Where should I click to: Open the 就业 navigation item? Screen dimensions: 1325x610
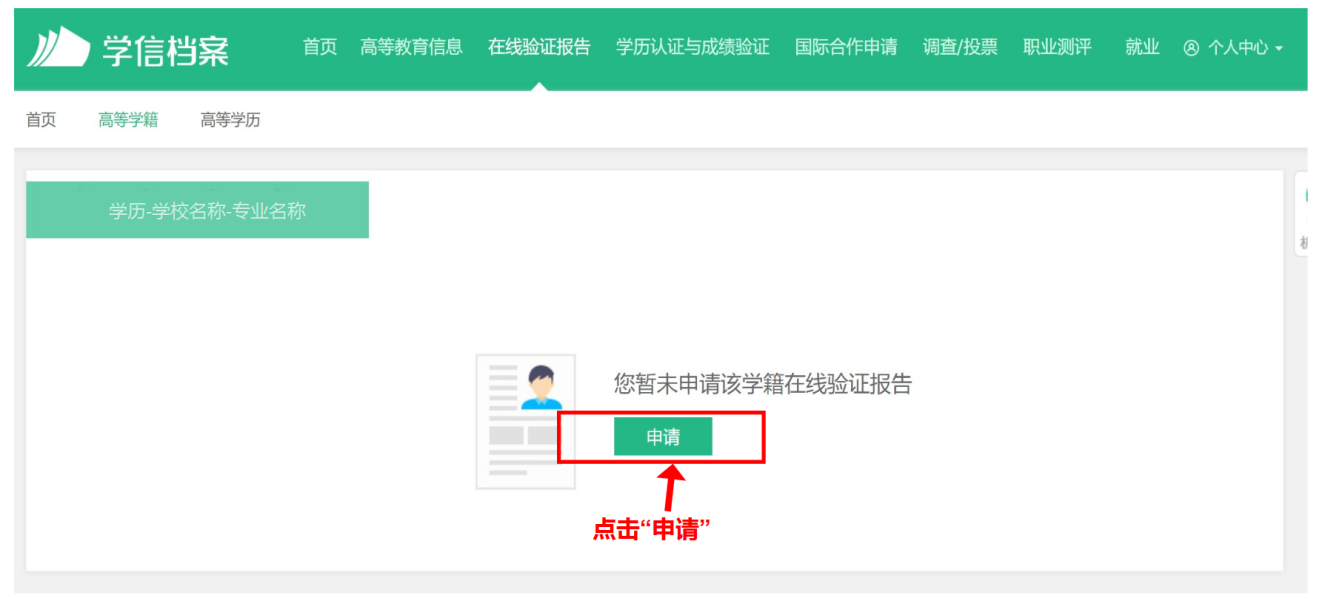[1142, 47]
